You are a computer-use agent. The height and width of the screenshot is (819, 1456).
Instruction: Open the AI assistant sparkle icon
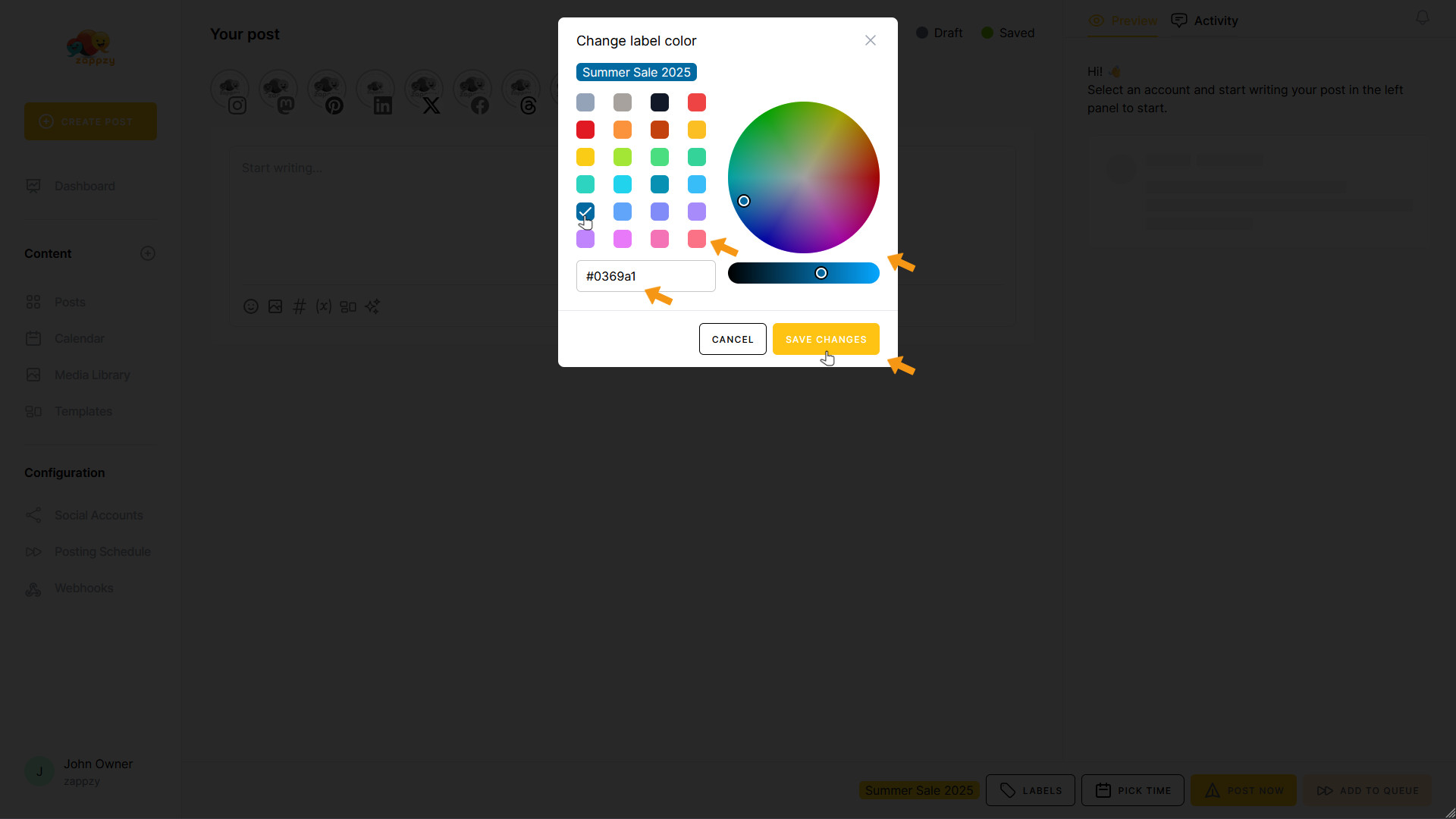(372, 306)
